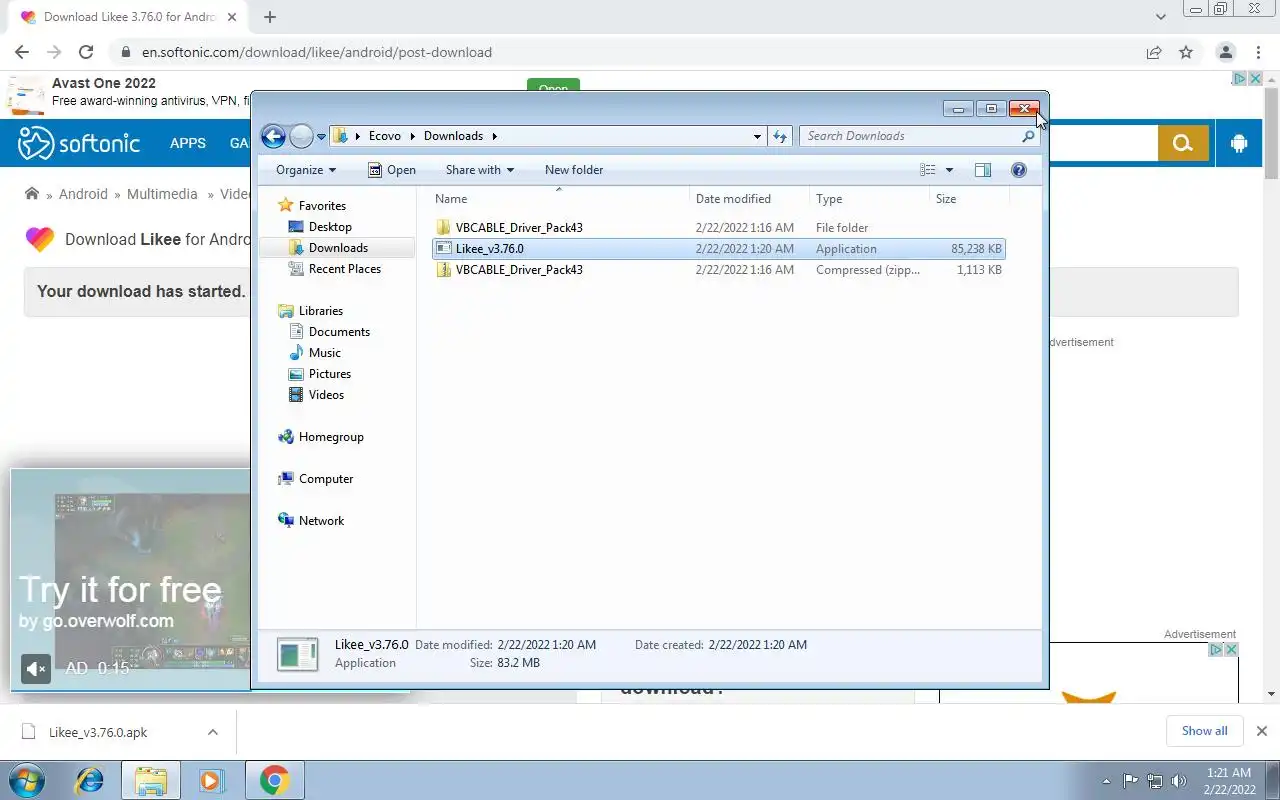Reload the Softonic page in Chrome
Viewport: 1280px width, 800px height.
click(x=86, y=52)
